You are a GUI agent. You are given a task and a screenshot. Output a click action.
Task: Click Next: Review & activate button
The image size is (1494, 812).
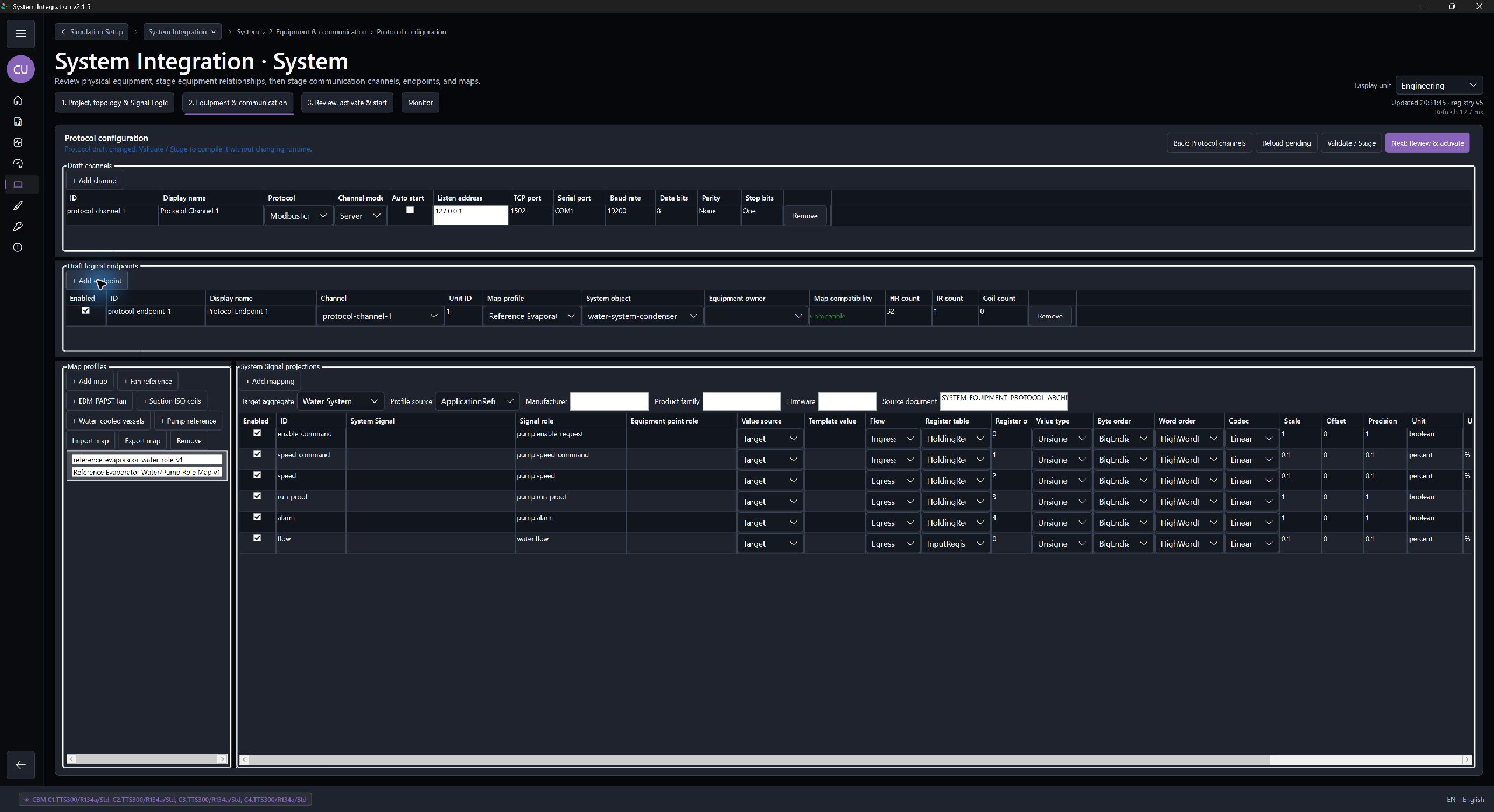[x=1427, y=143]
